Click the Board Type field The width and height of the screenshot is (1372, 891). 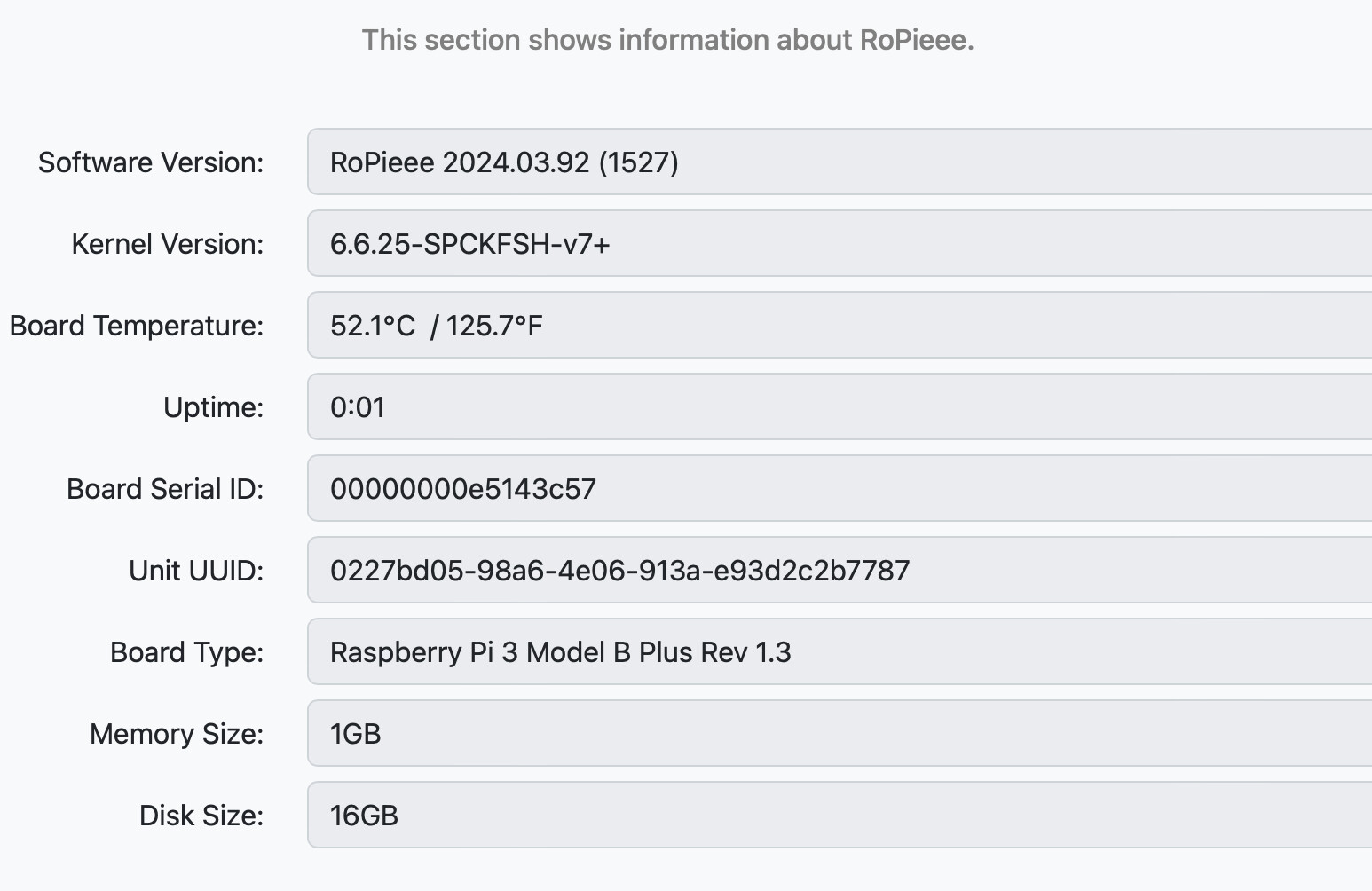pos(840,651)
